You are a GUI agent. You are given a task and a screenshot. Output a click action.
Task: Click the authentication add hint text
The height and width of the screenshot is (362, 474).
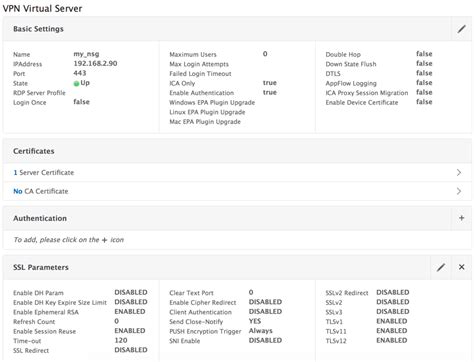69,240
